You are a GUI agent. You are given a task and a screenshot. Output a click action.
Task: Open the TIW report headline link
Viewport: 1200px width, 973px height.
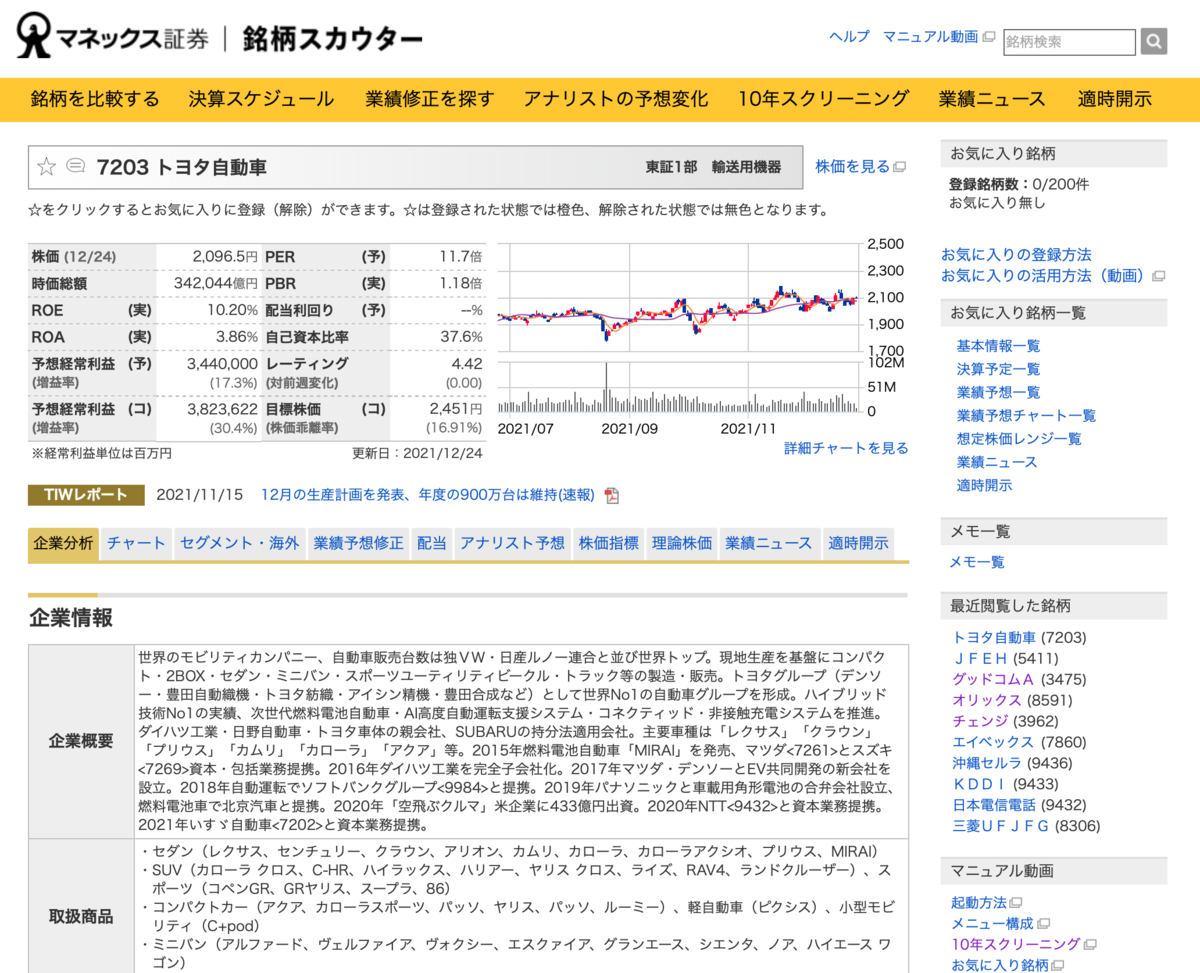tap(428, 495)
